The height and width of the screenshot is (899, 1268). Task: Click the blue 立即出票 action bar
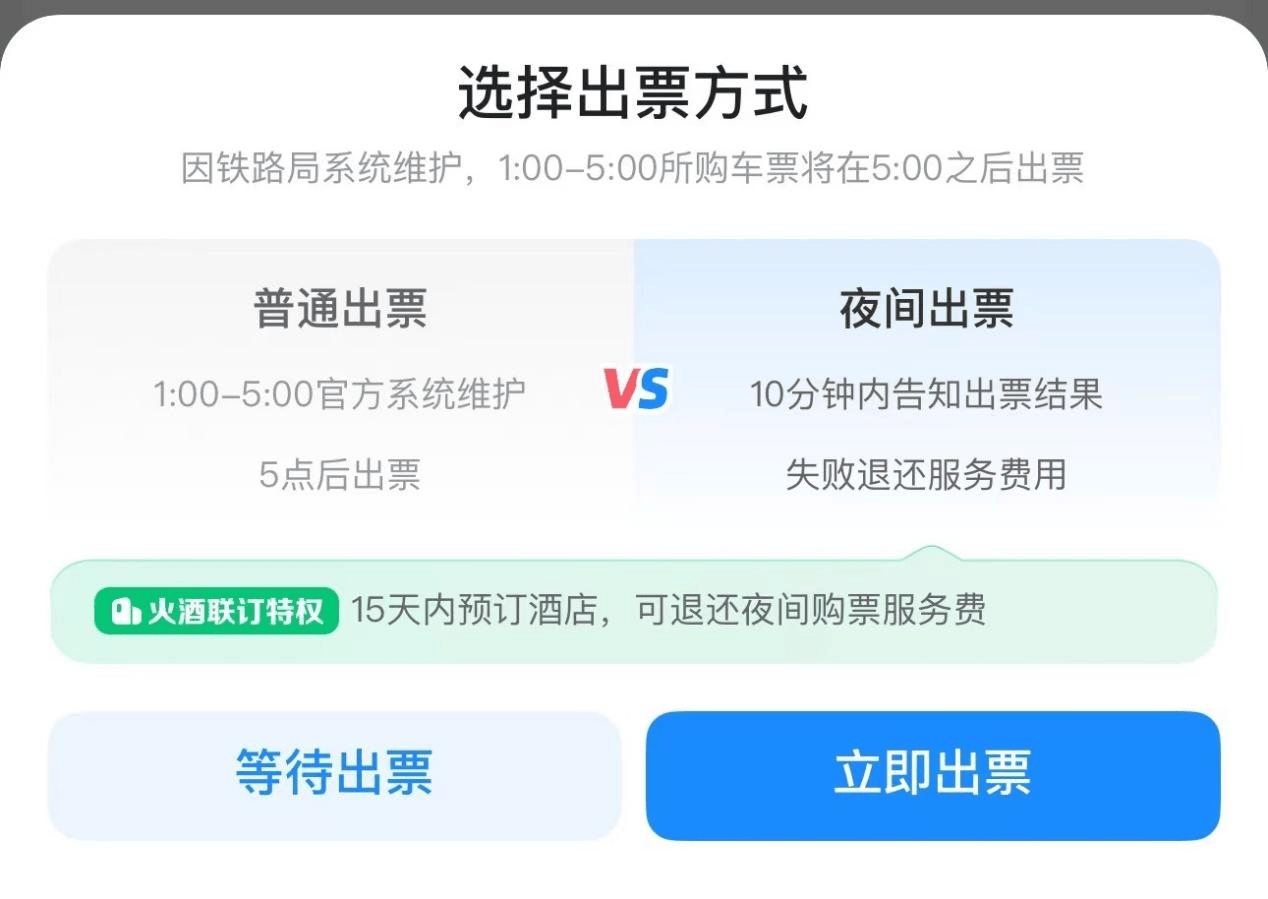930,776
